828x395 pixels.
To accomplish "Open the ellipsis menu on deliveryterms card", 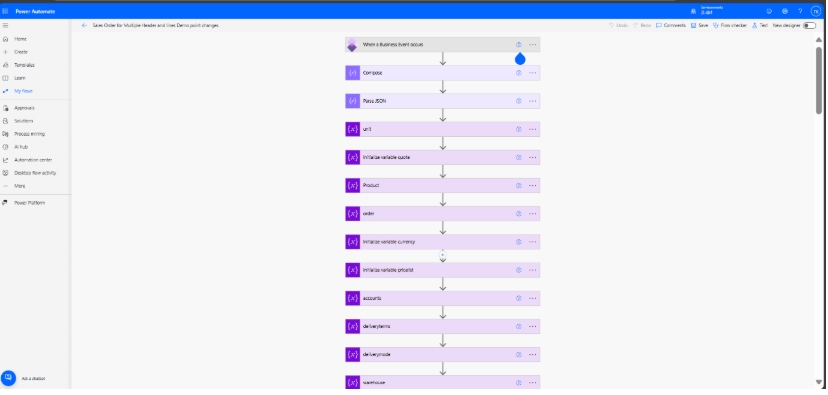I will (532, 326).
